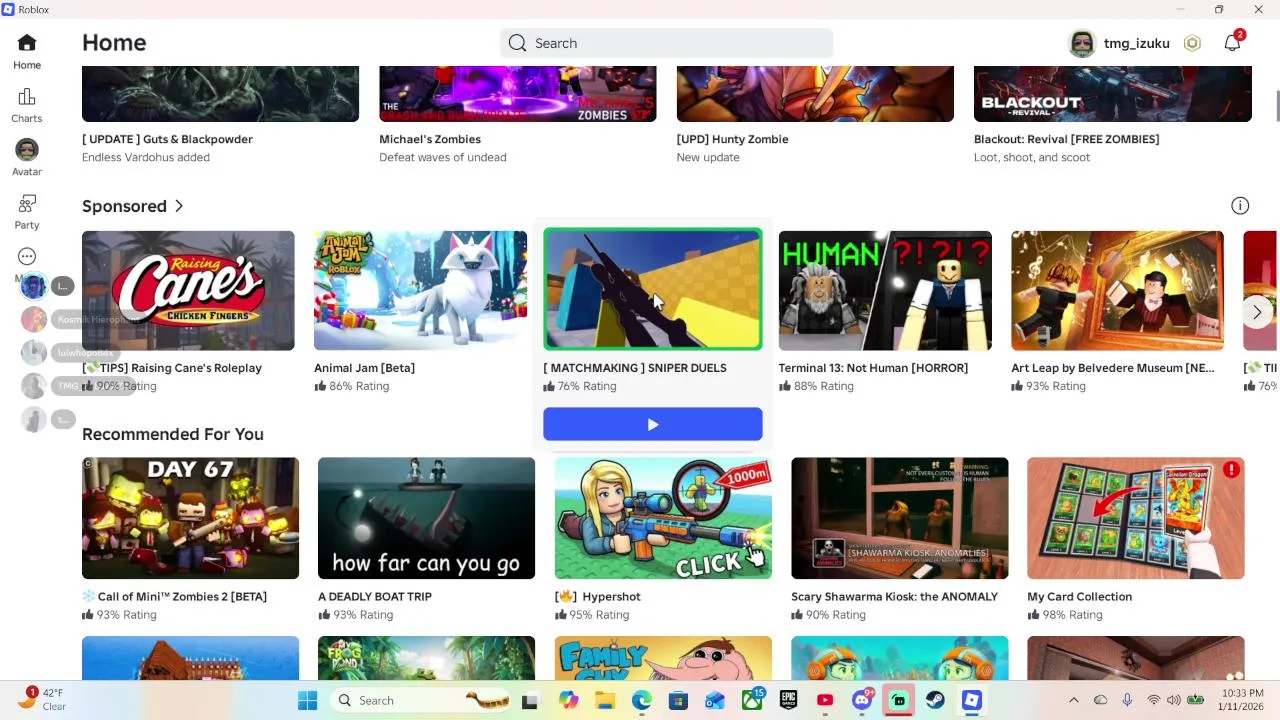Open Art Leap by Belvedere Museum title
Screen dimensions: 1280x720
(1113, 368)
